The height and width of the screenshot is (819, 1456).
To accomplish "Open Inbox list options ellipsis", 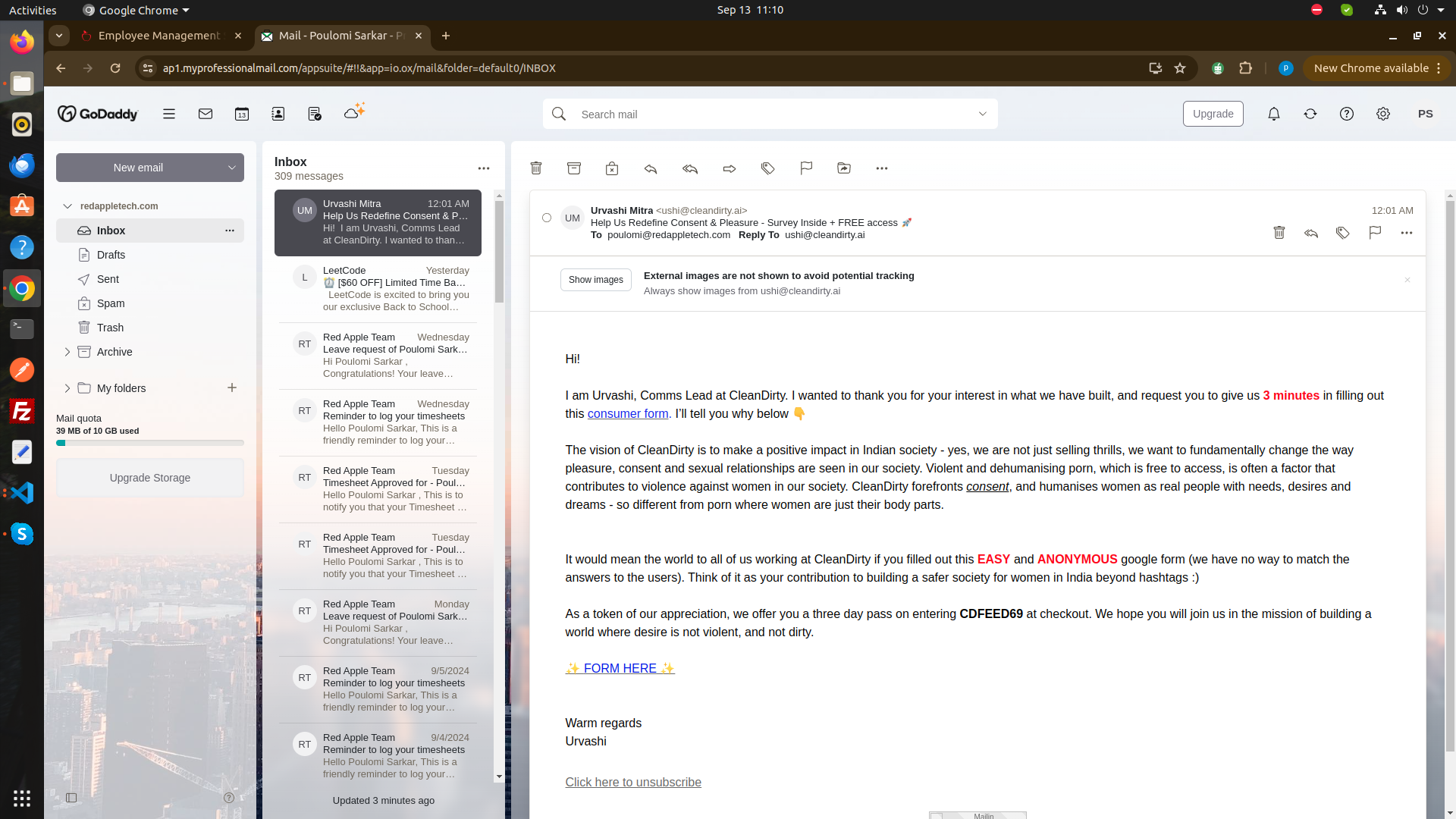I will pyautogui.click(x=484, y=168).
